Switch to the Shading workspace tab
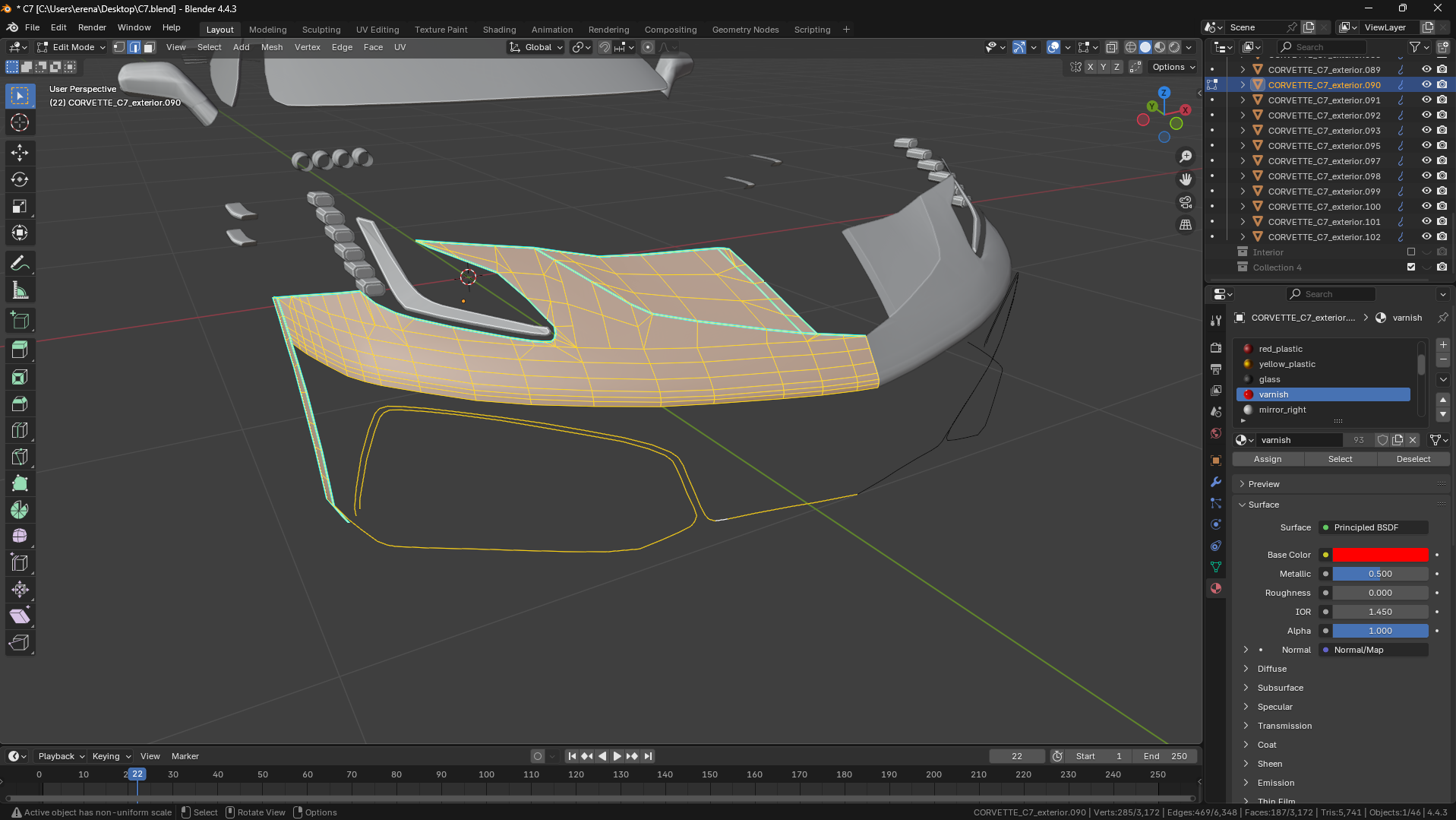 click(x=499, y=30)
